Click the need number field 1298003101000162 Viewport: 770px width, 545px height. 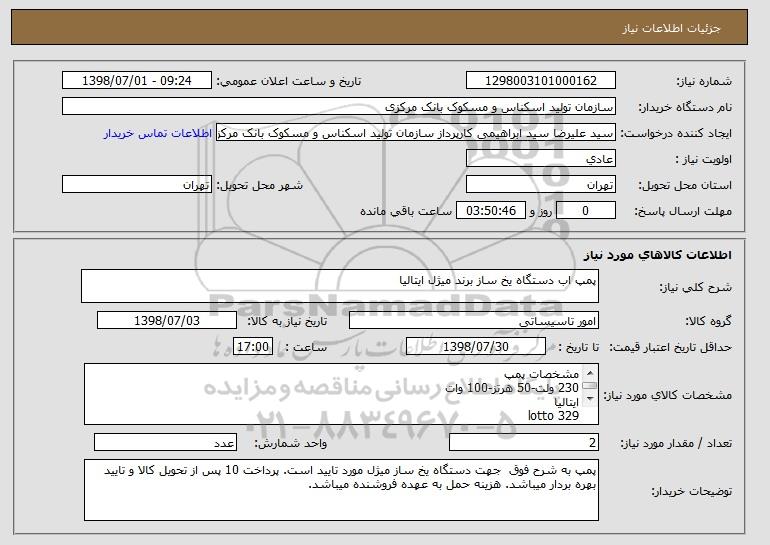coord(541,81)
